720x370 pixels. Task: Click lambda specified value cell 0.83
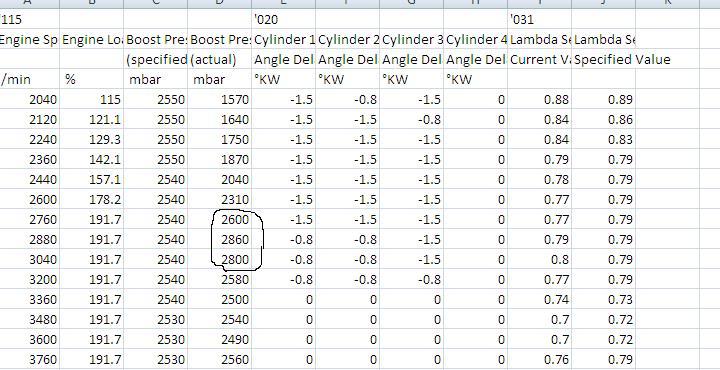[604, 140]
